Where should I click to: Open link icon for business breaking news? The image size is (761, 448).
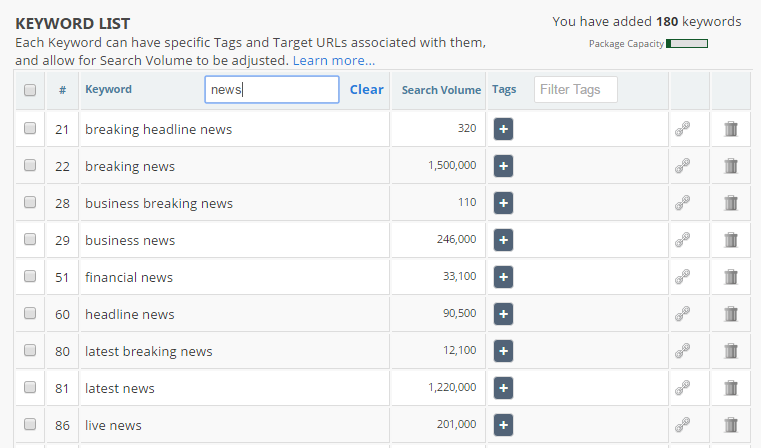click(682, 203)
